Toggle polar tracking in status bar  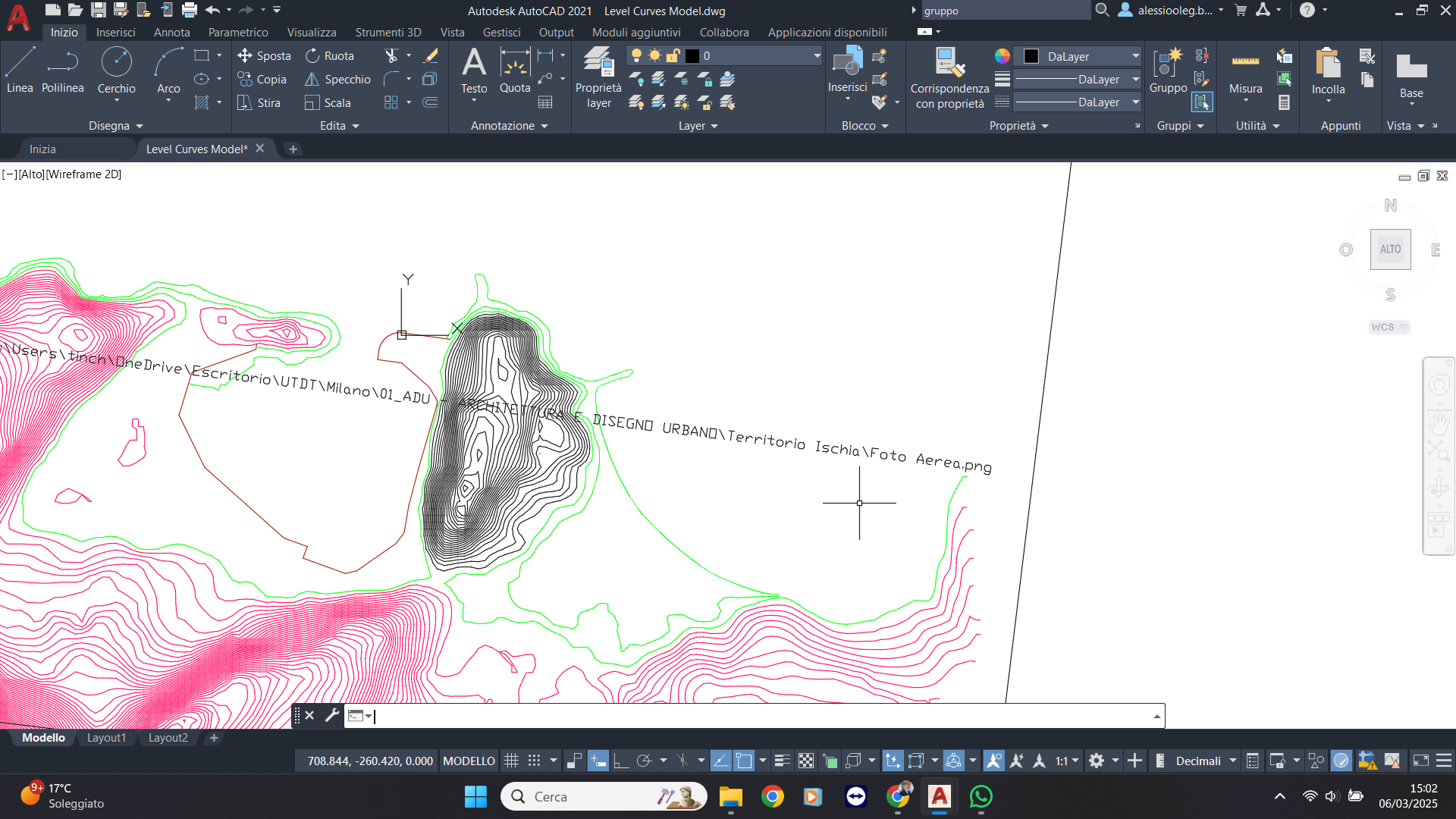645,761
